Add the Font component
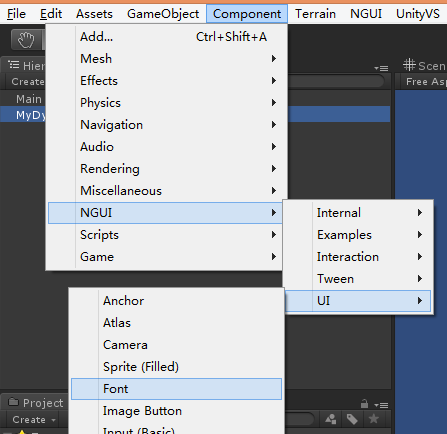Viewport: 447px width, 434px height. (176, 389)
